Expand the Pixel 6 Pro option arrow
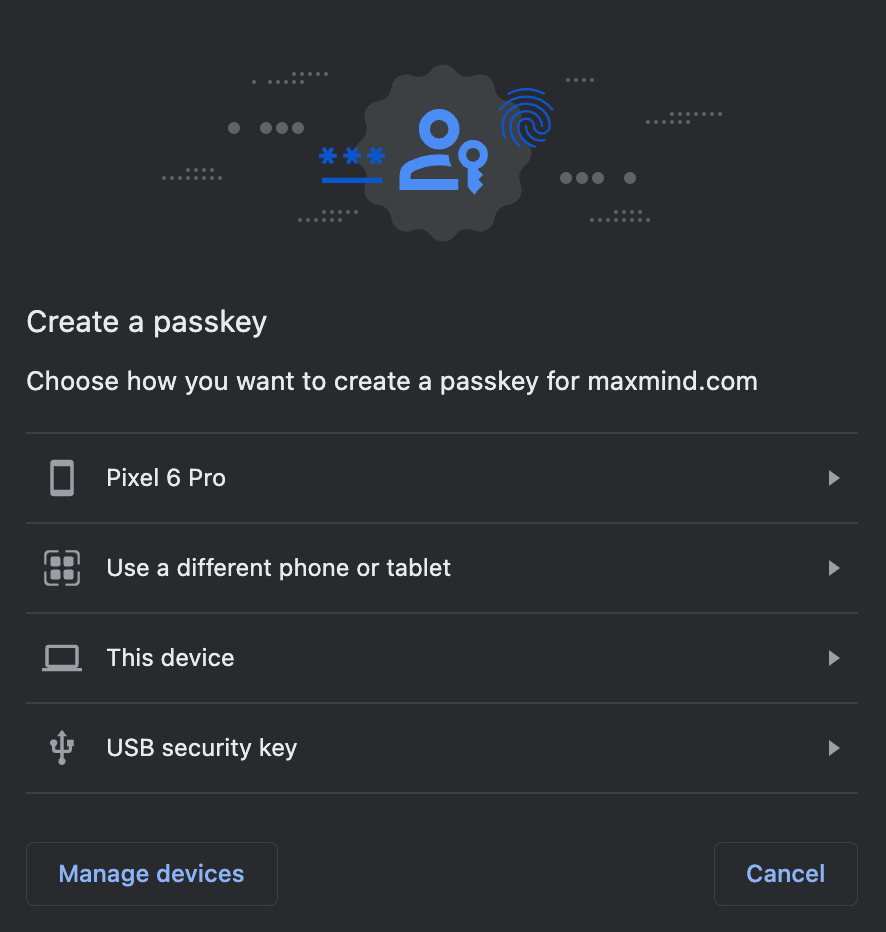This screenshot has width=886, height=932. pos(834,478)
